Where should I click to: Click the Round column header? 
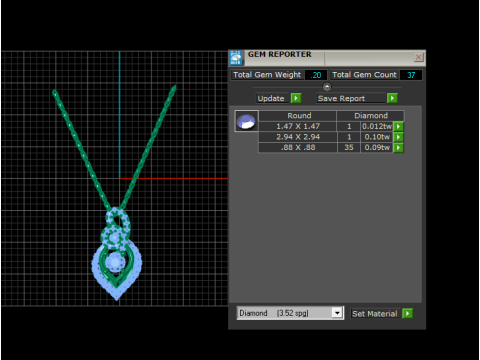pos(298,116)
